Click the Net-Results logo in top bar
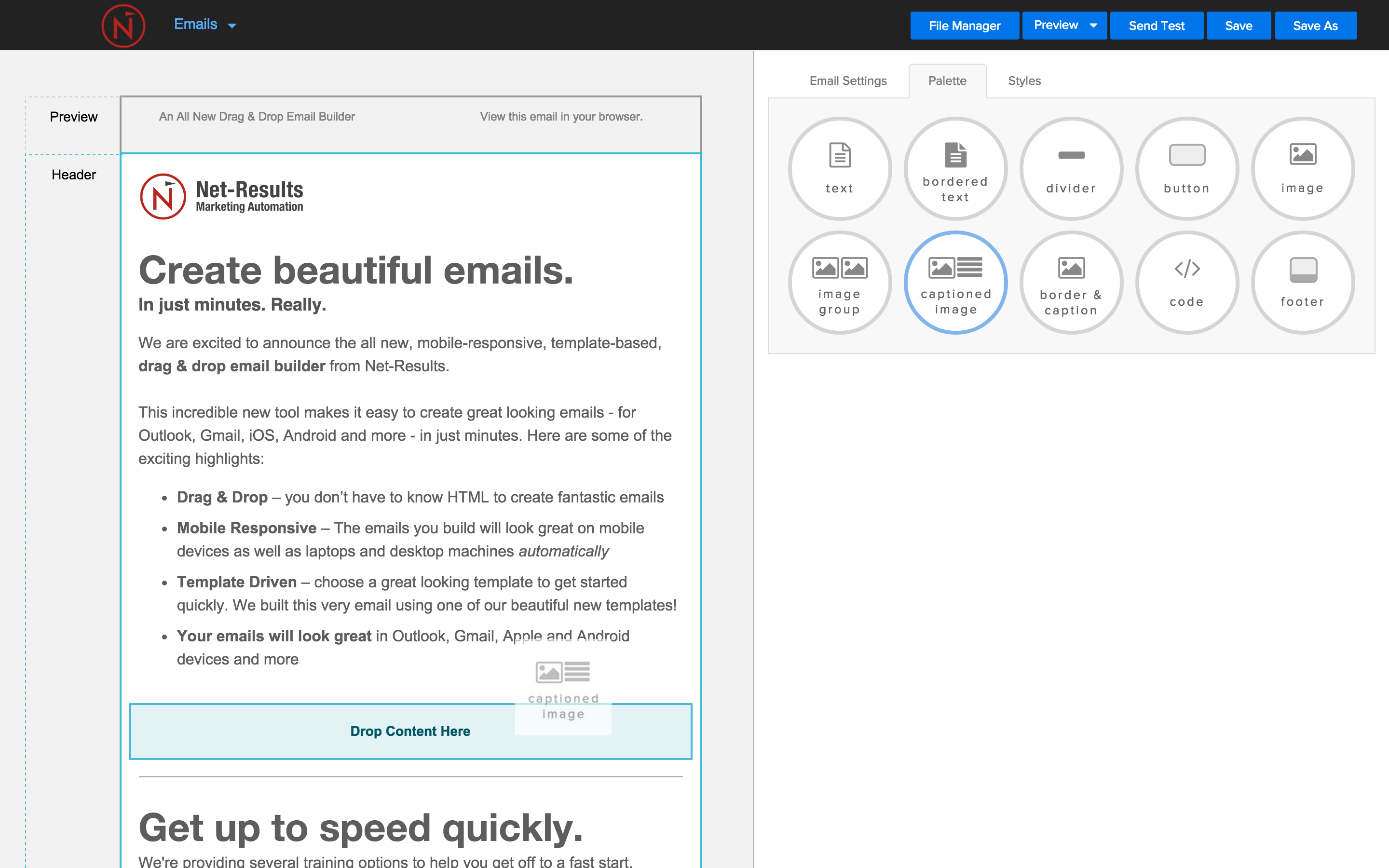1389x868 pixels. point(123,26)
